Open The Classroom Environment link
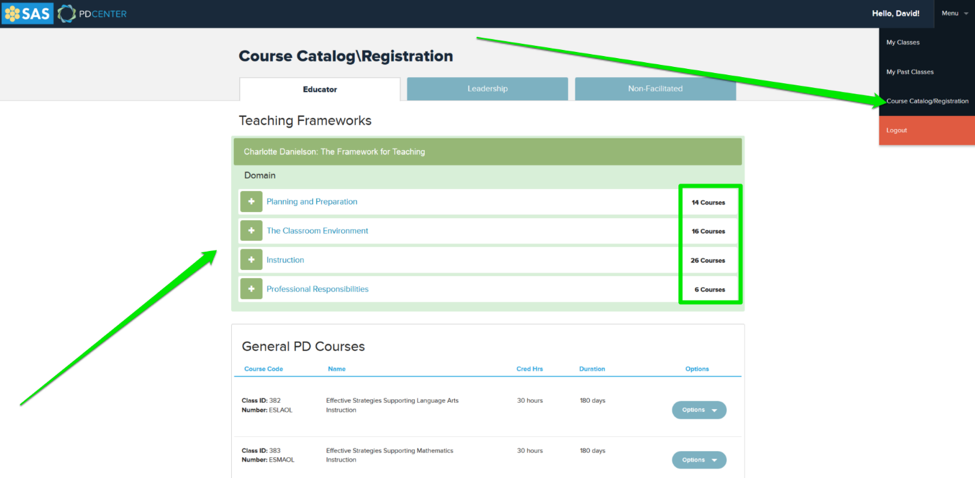975x478 pixels. click(x=317, y=231)
